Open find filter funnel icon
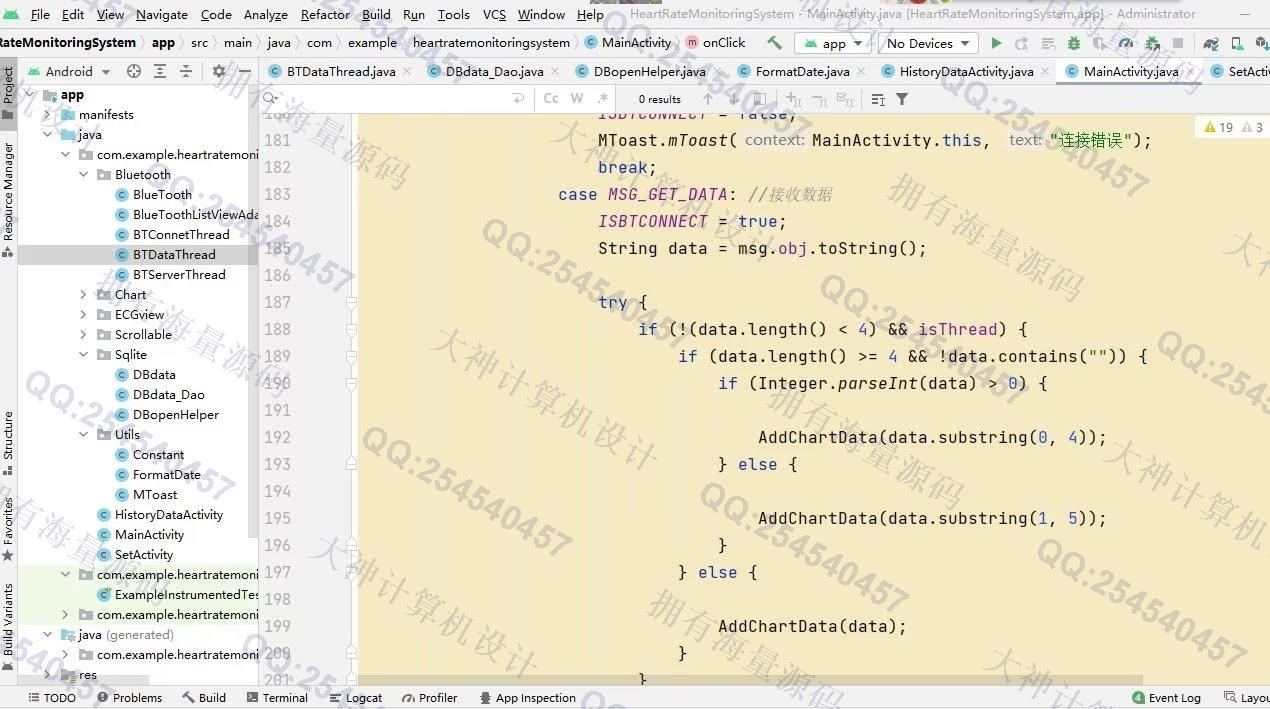This screenshot has width=1270, height=709. point(902,99)
